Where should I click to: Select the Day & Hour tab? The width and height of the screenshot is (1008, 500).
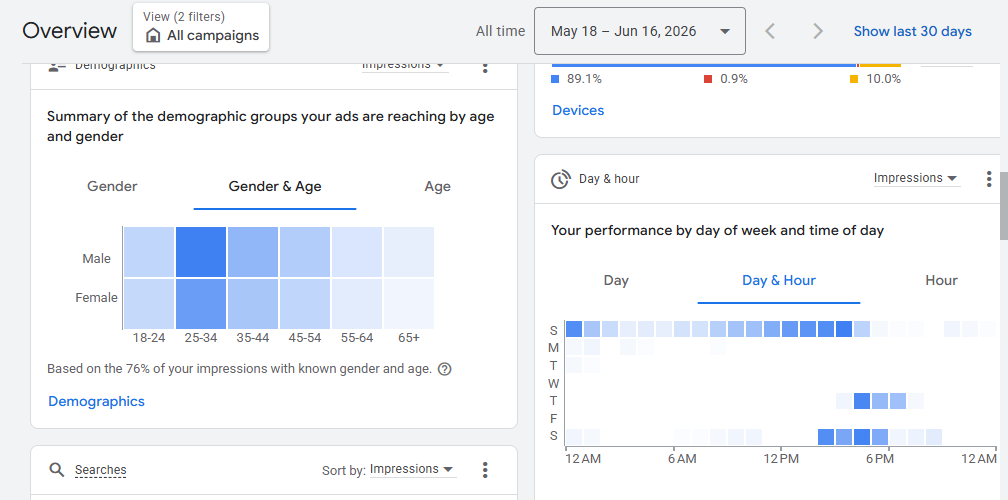click(x=778, y=280)
